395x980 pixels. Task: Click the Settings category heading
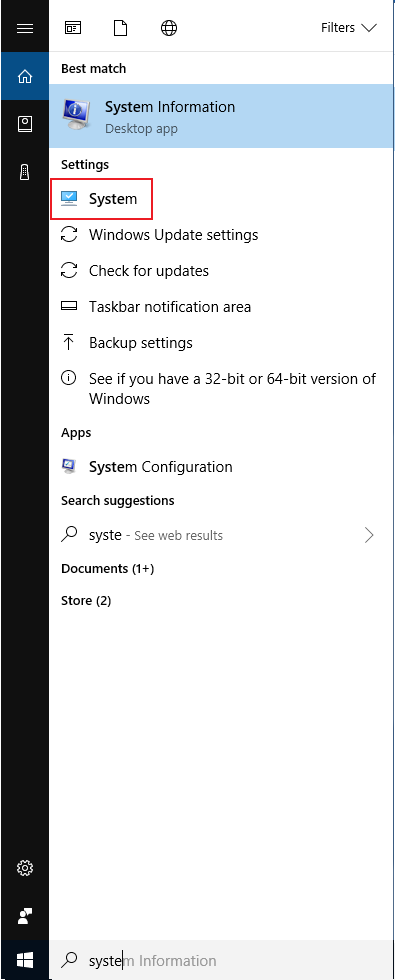point(85,165)
